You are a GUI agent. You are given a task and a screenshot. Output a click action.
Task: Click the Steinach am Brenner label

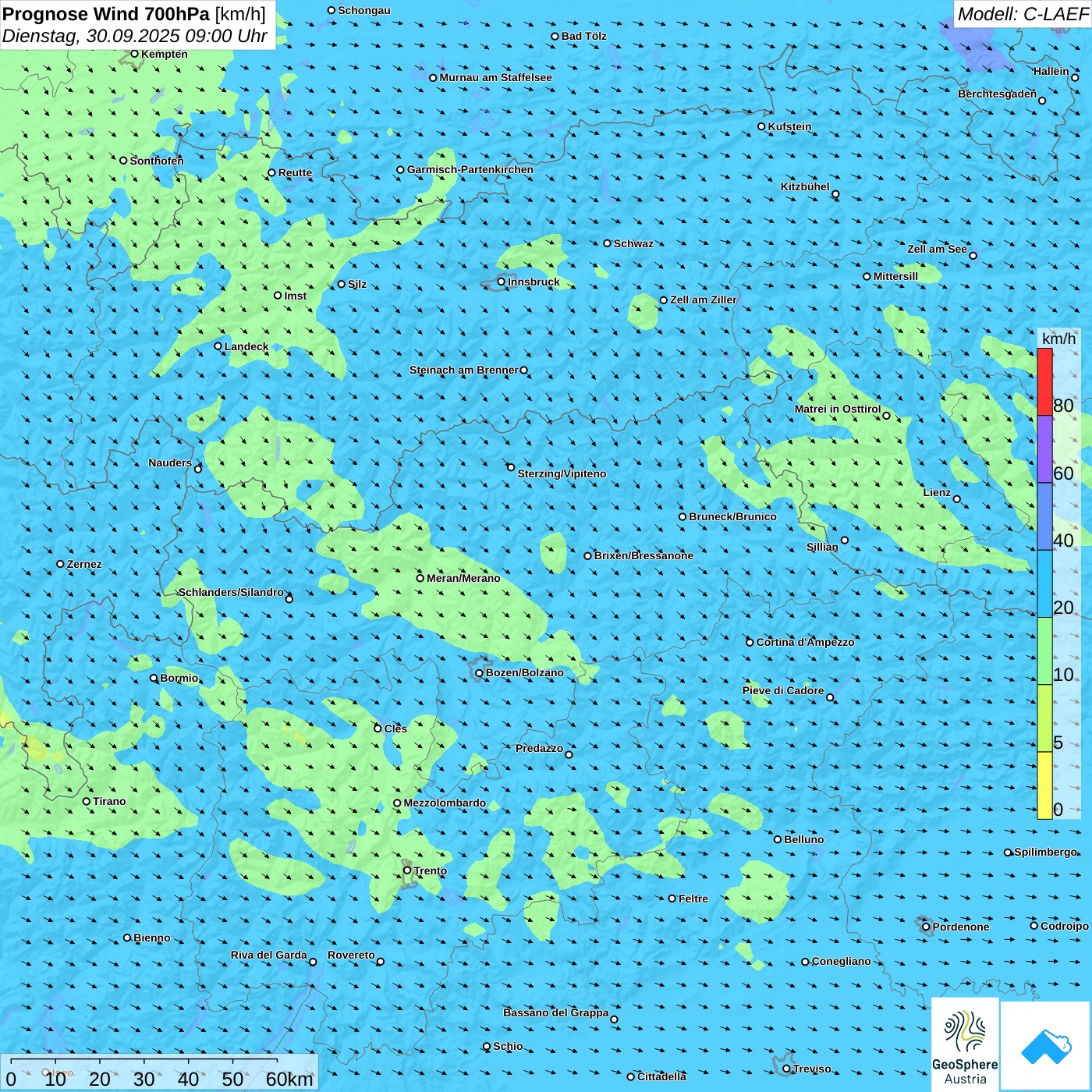click(463, 370)
